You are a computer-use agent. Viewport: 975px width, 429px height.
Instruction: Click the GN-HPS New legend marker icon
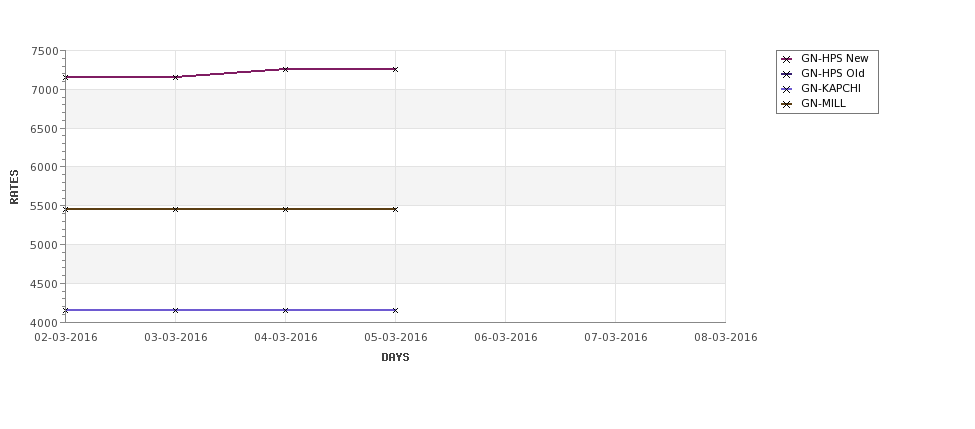(x=787, y=59)
